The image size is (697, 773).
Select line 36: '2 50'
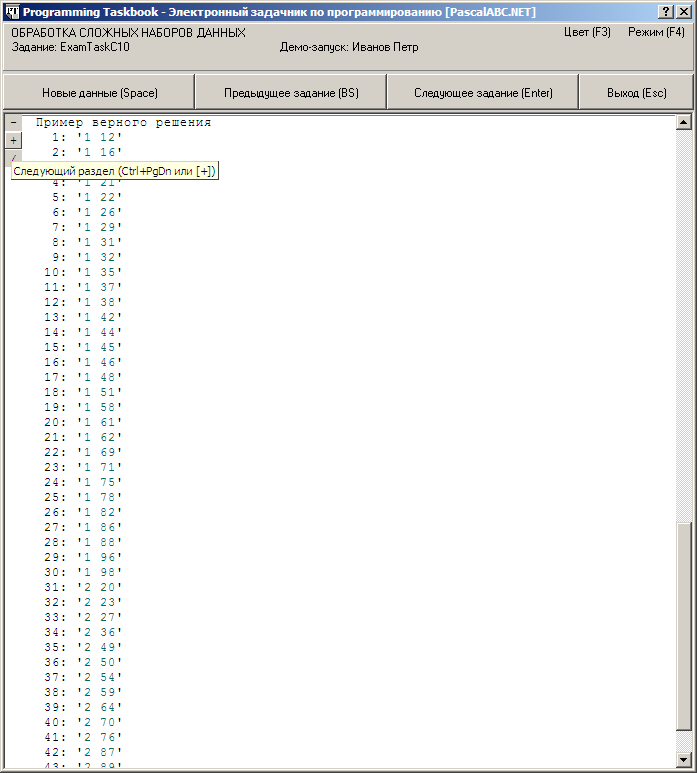pyautogui.click(x=83, y=663)
